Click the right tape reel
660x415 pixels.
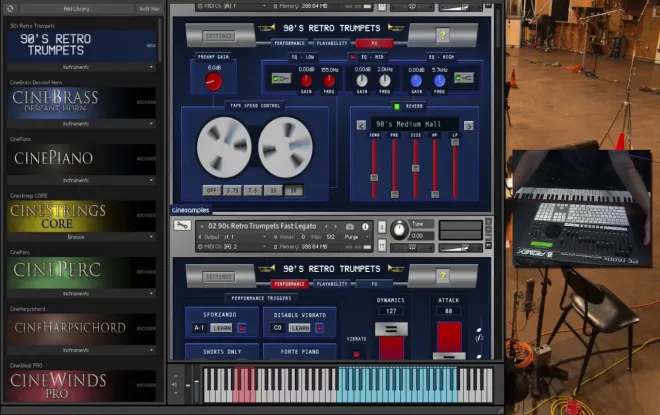285,147
